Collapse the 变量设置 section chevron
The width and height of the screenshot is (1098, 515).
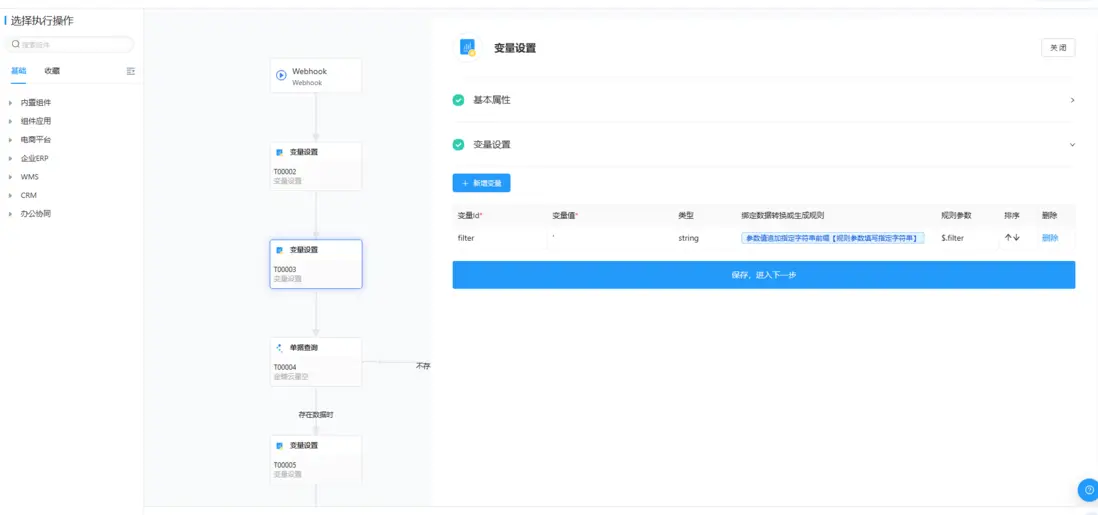1072,144
